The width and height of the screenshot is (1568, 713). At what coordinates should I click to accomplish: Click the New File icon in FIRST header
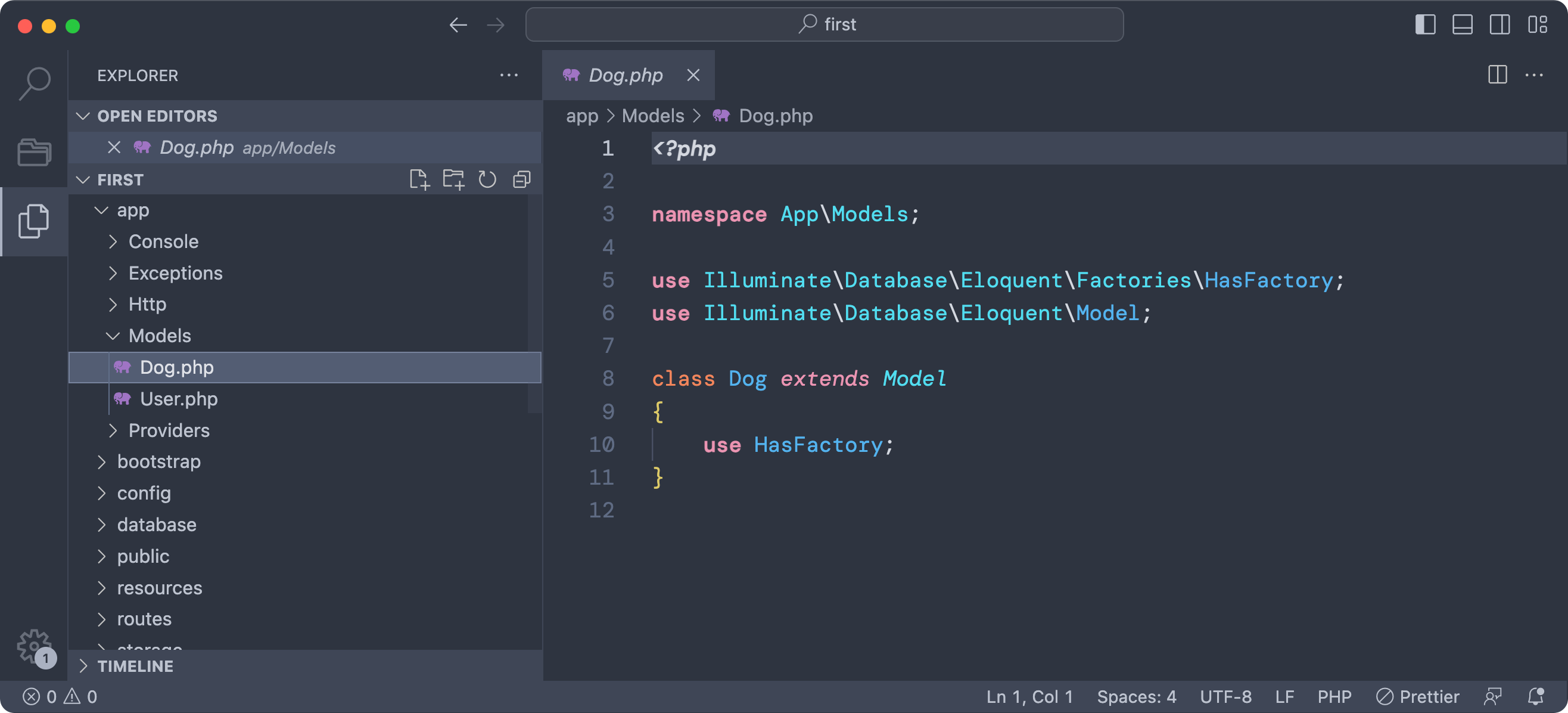[x=419, y=179]
